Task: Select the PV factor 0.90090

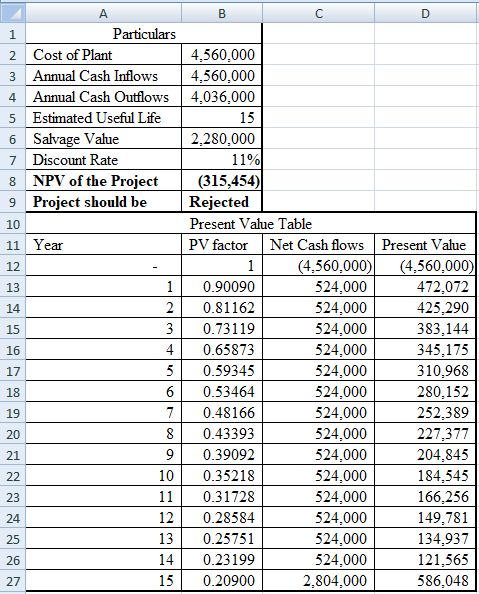Action: (x=222, y=287)
